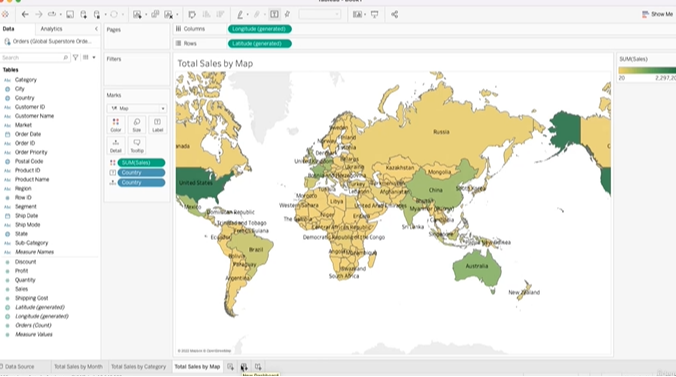The image size is (676, 377).
Task: Select the Order Date field
Action: [x=28, y=134]
